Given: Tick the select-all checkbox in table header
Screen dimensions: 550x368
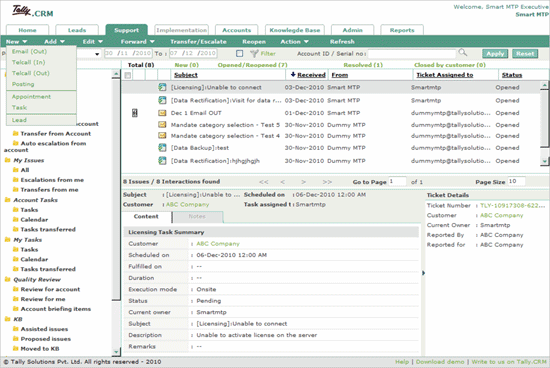Looking at the screenshot, I should click(128, 75).
